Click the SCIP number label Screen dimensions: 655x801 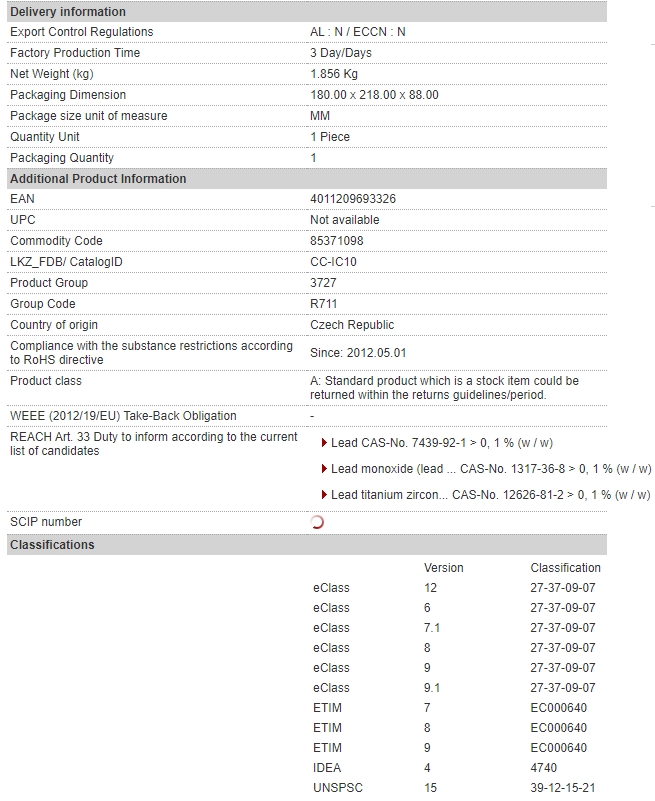[46, 522]
